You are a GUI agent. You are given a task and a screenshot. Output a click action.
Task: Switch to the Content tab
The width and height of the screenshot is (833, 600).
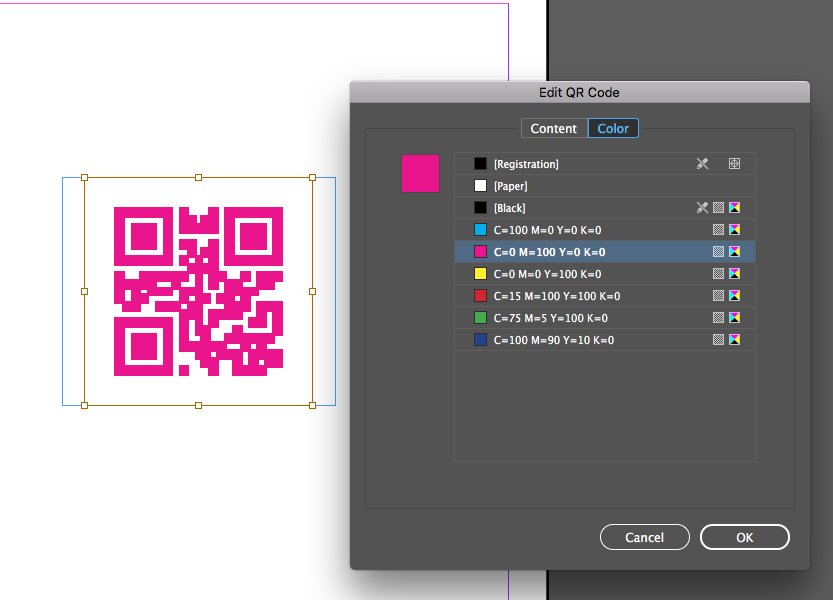(554, 129)
